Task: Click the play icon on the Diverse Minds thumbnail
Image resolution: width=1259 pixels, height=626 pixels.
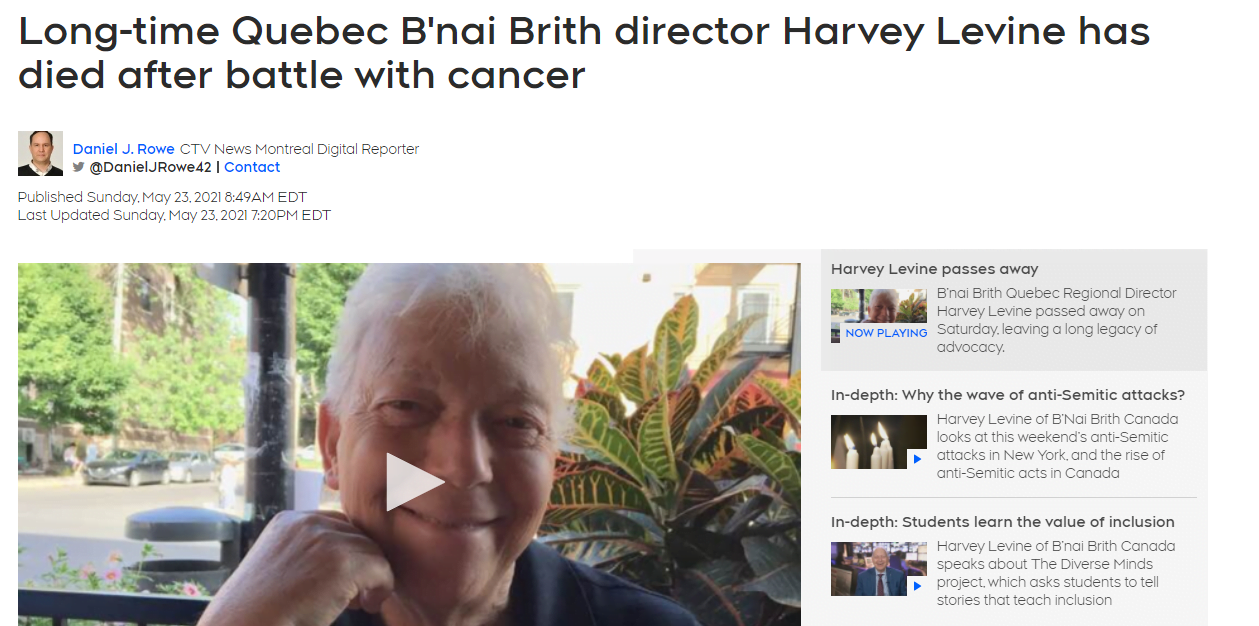Action: 917,586
